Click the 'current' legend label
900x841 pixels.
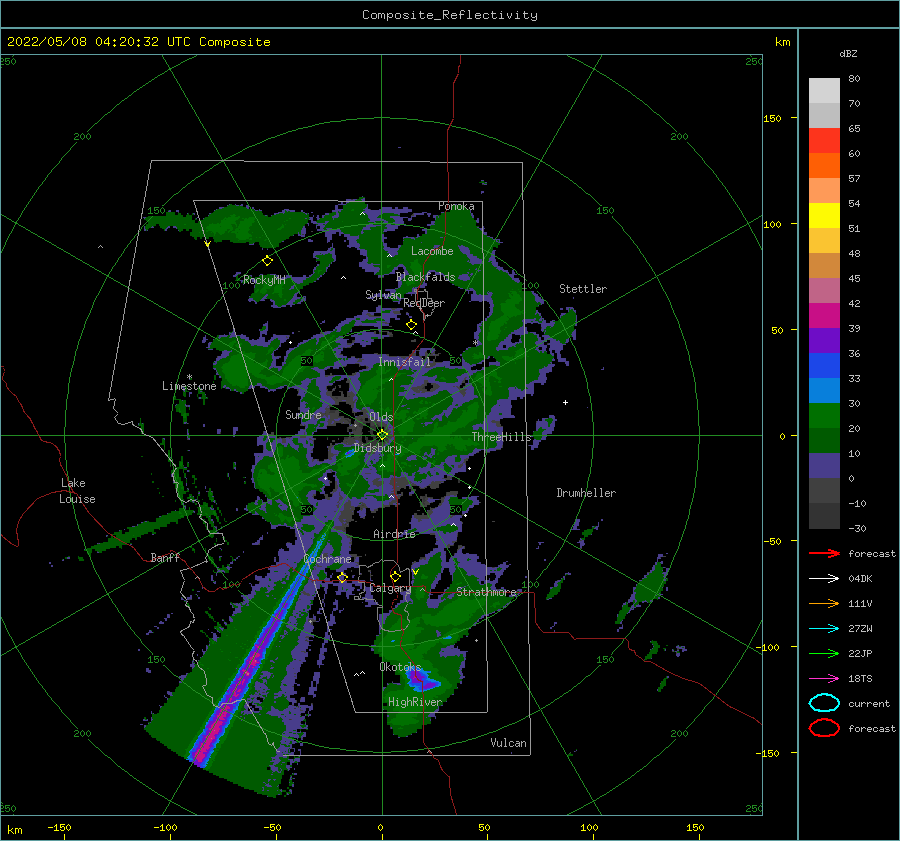(869, 703)
